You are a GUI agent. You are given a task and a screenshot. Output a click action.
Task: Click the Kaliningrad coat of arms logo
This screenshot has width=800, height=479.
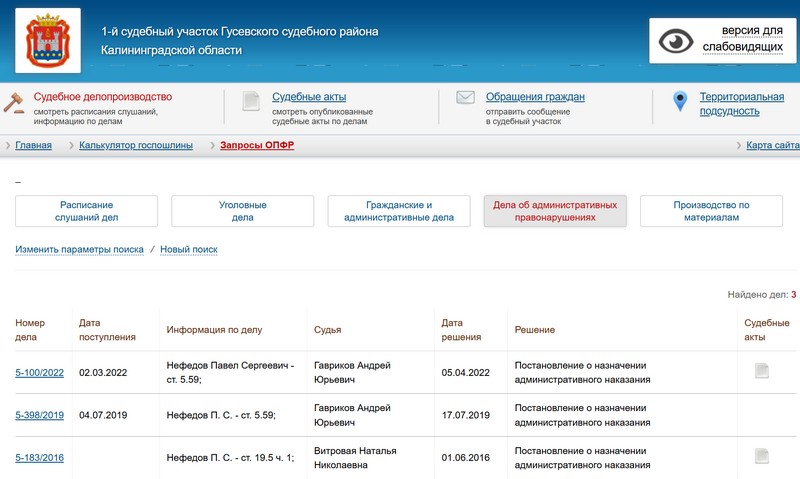pyautogui.click(x=48, y=40)
